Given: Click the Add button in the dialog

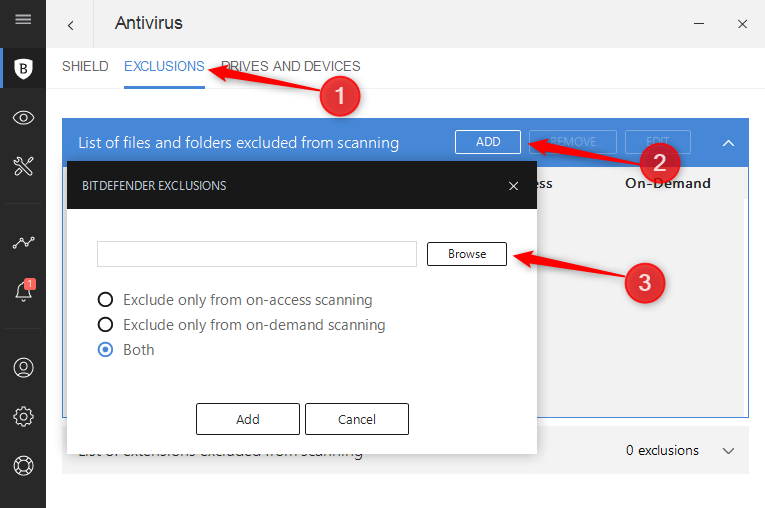Looking at the screenshot, I should coord(248,419).
